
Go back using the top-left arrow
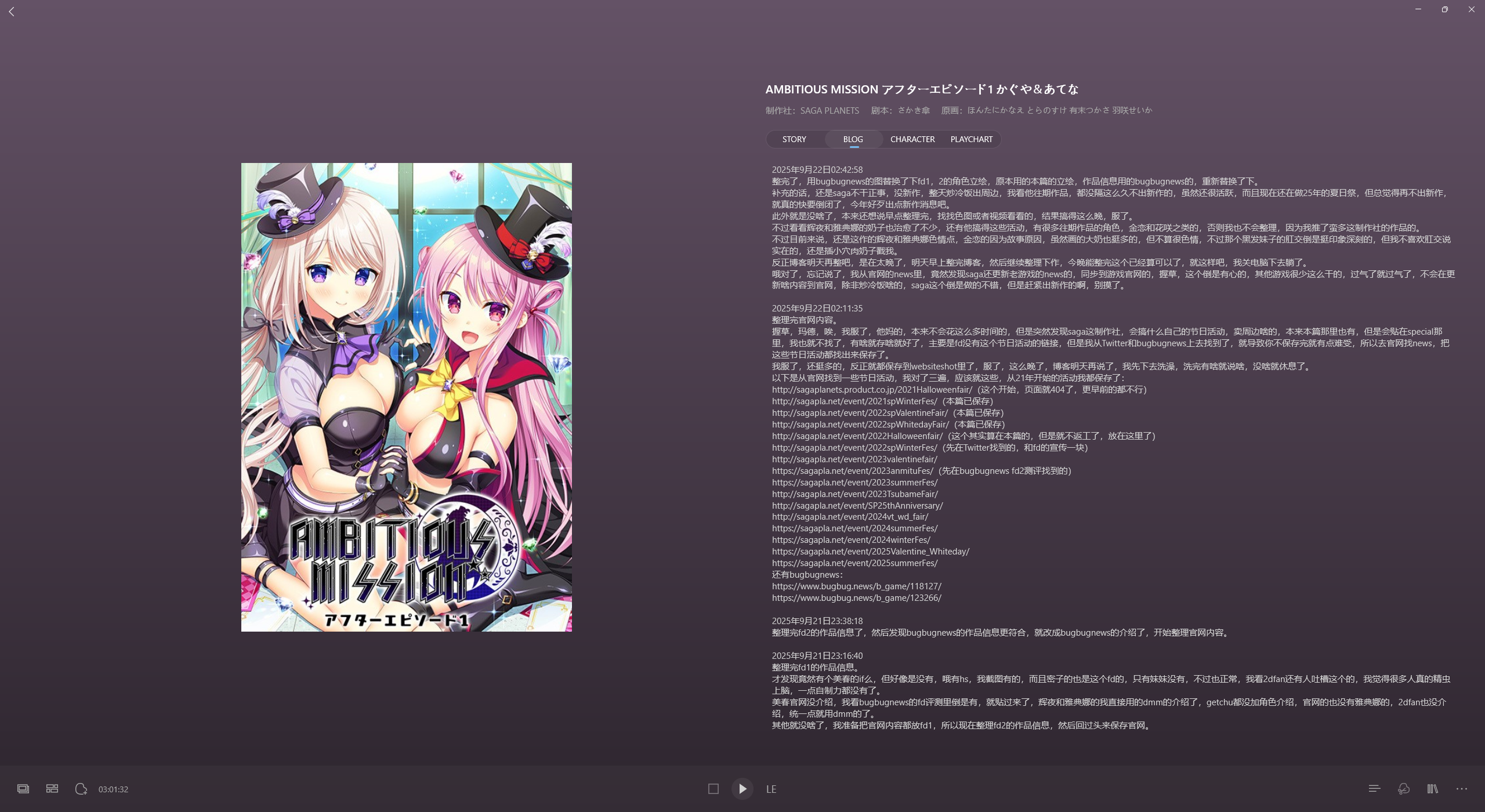12,12
